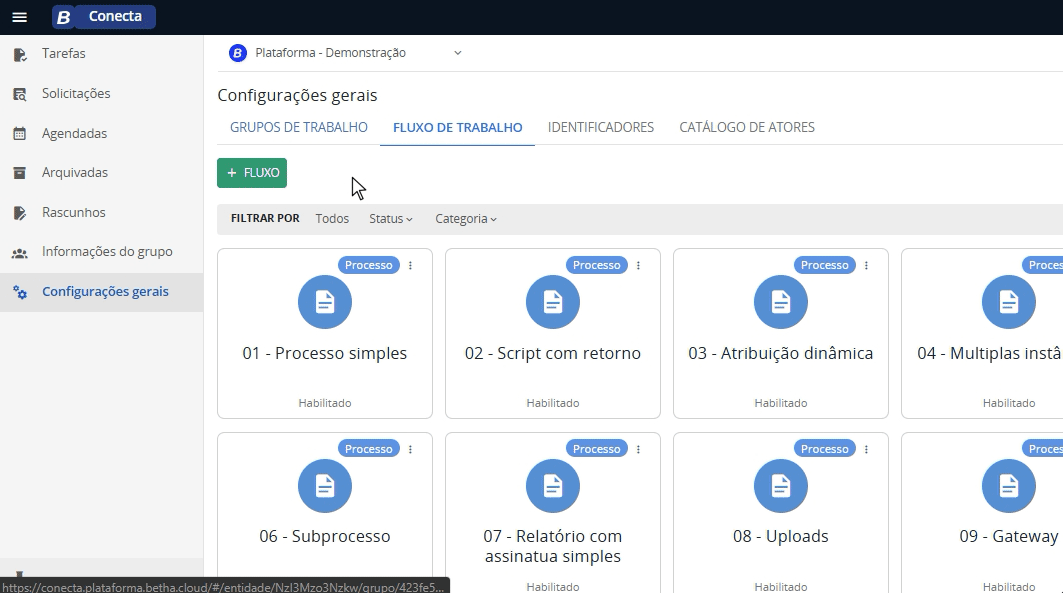1063x593 pixels.
Task: Expand the Plataforma - Demonstração entity selector
Action: click(x=346, y=53)
